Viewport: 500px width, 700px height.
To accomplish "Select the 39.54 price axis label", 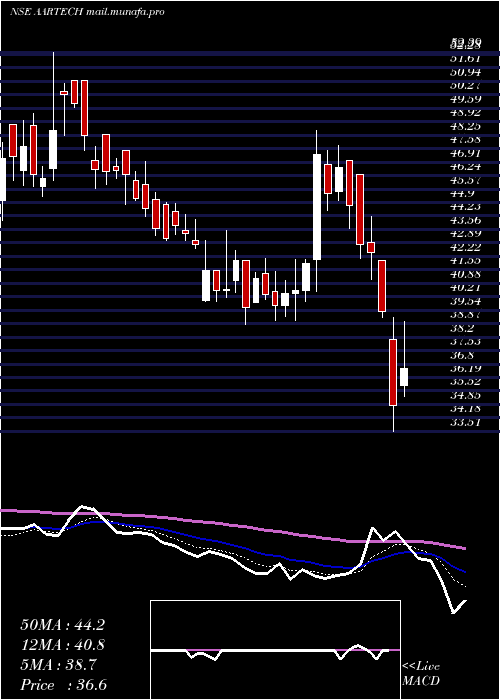I will pos(466,301).
